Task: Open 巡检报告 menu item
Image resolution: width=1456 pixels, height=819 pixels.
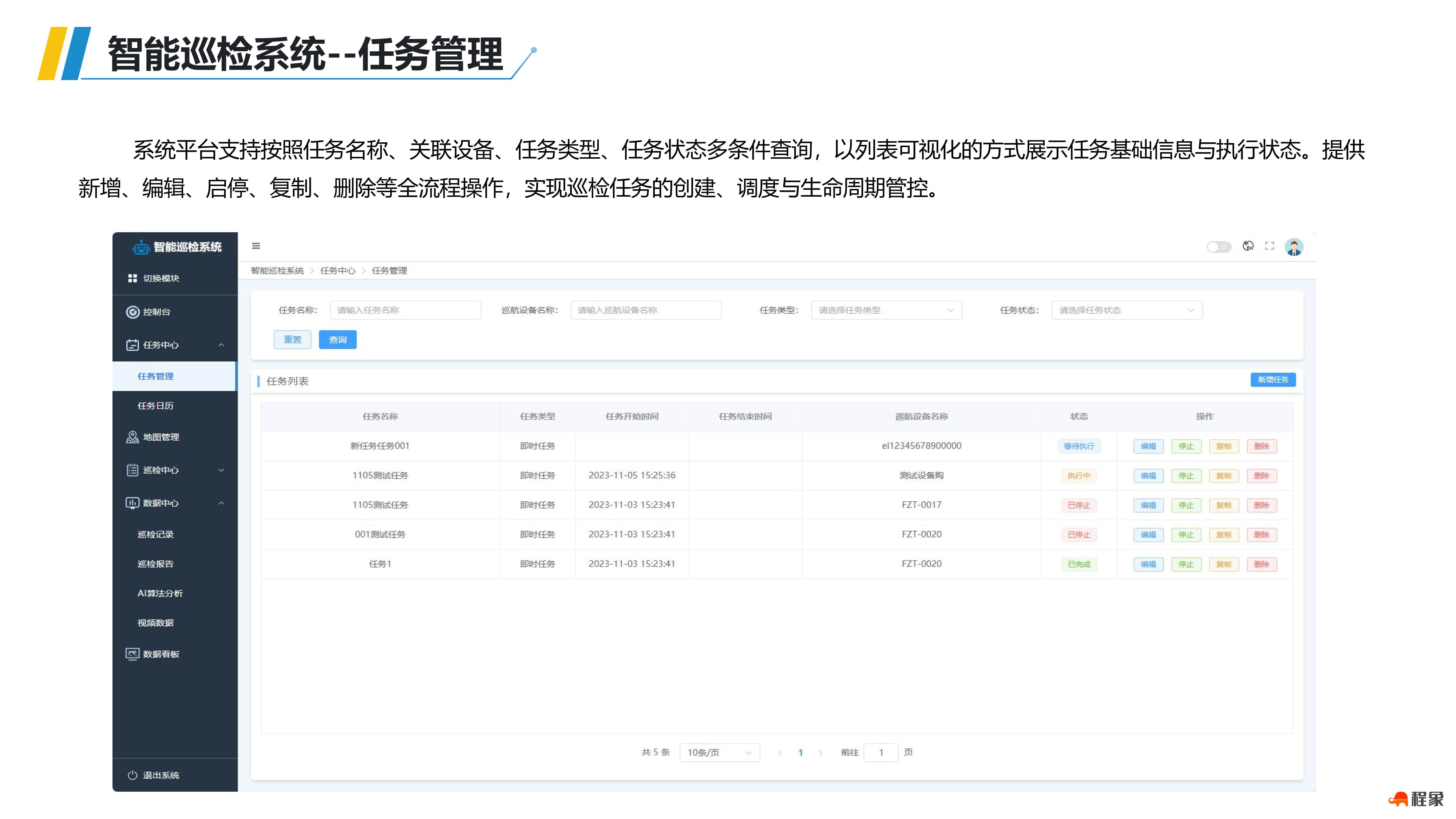Action: (x=174, y=564)
